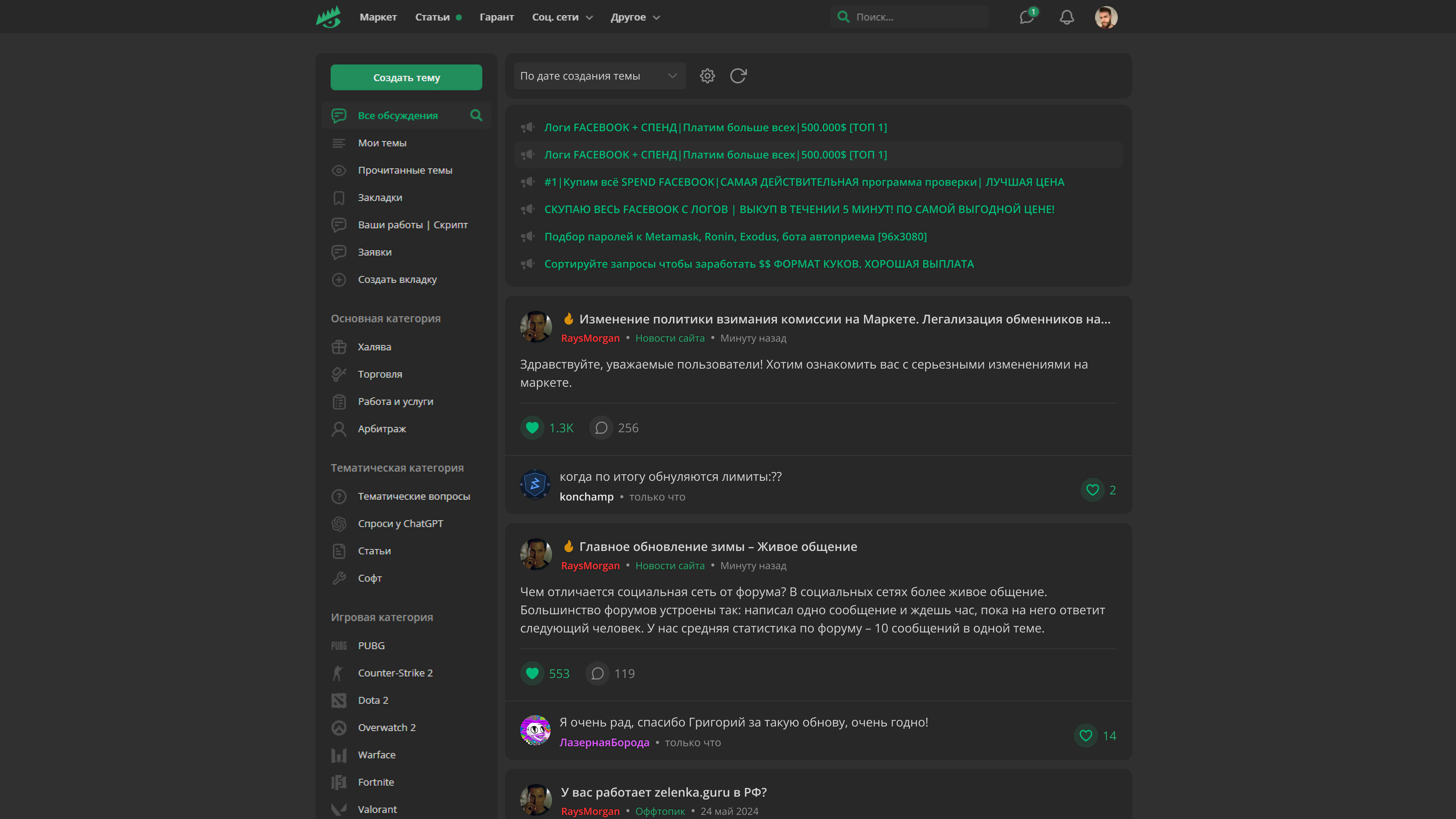The image size is (1456, 819).
Task: Toggle like heart on 1.3K post
Action: tap(532, 428)
